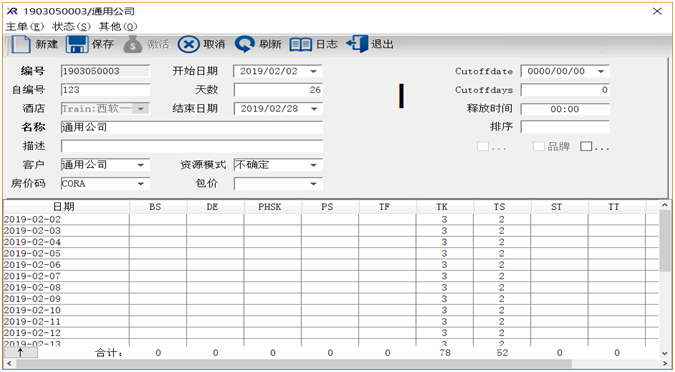Expand the Cutoffdate dropdown
This screenshot has width=675, height=372.
click(x=601, y=71)
